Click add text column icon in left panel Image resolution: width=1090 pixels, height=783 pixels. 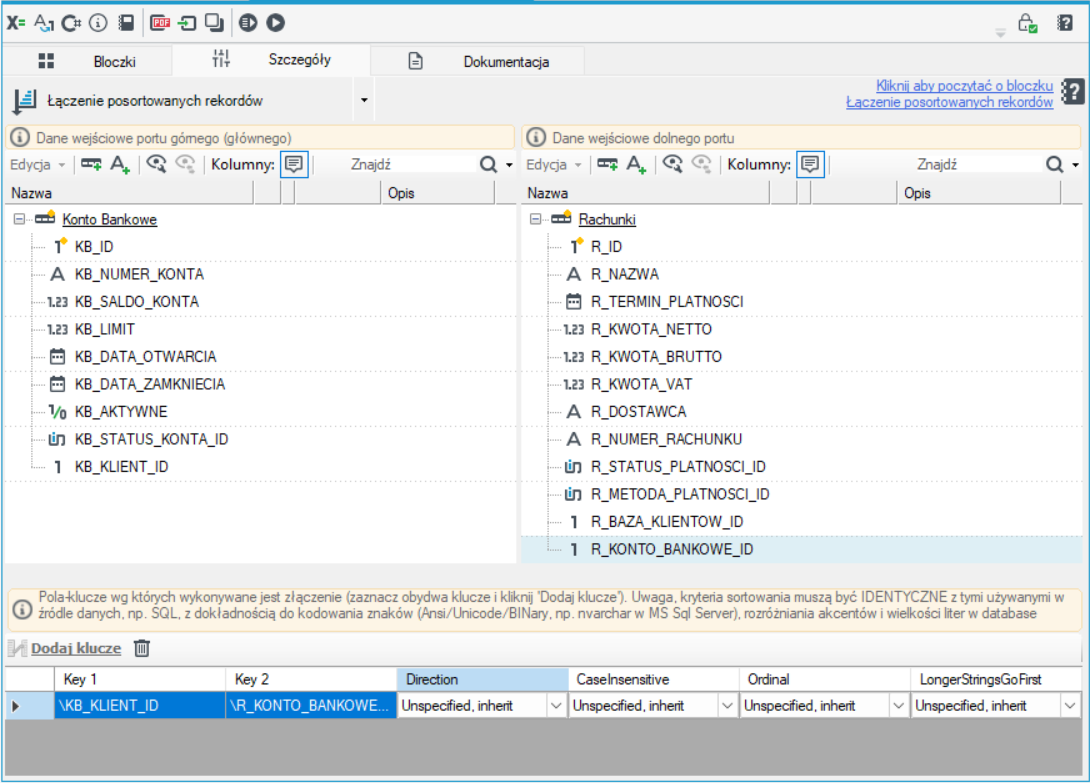pyautogui.click(x=120, y=165)
